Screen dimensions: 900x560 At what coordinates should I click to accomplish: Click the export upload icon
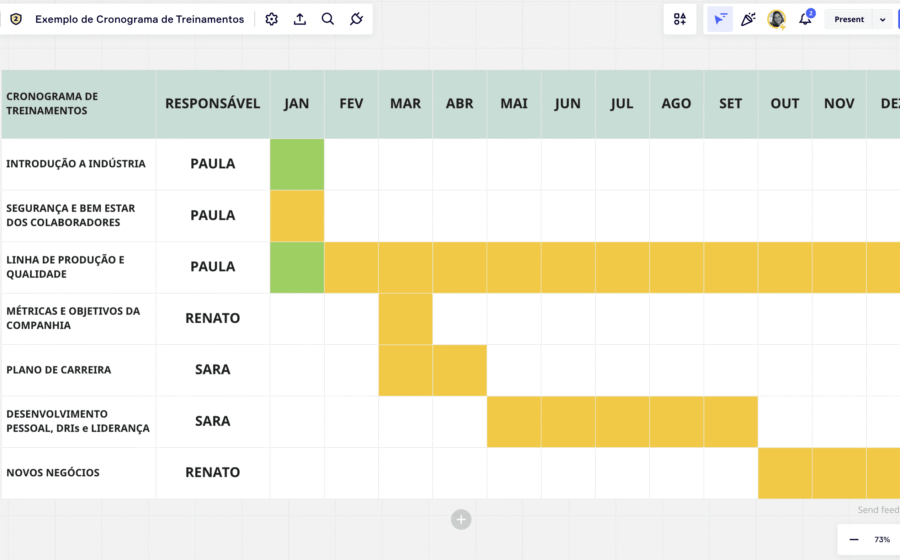tap(300, 19)
